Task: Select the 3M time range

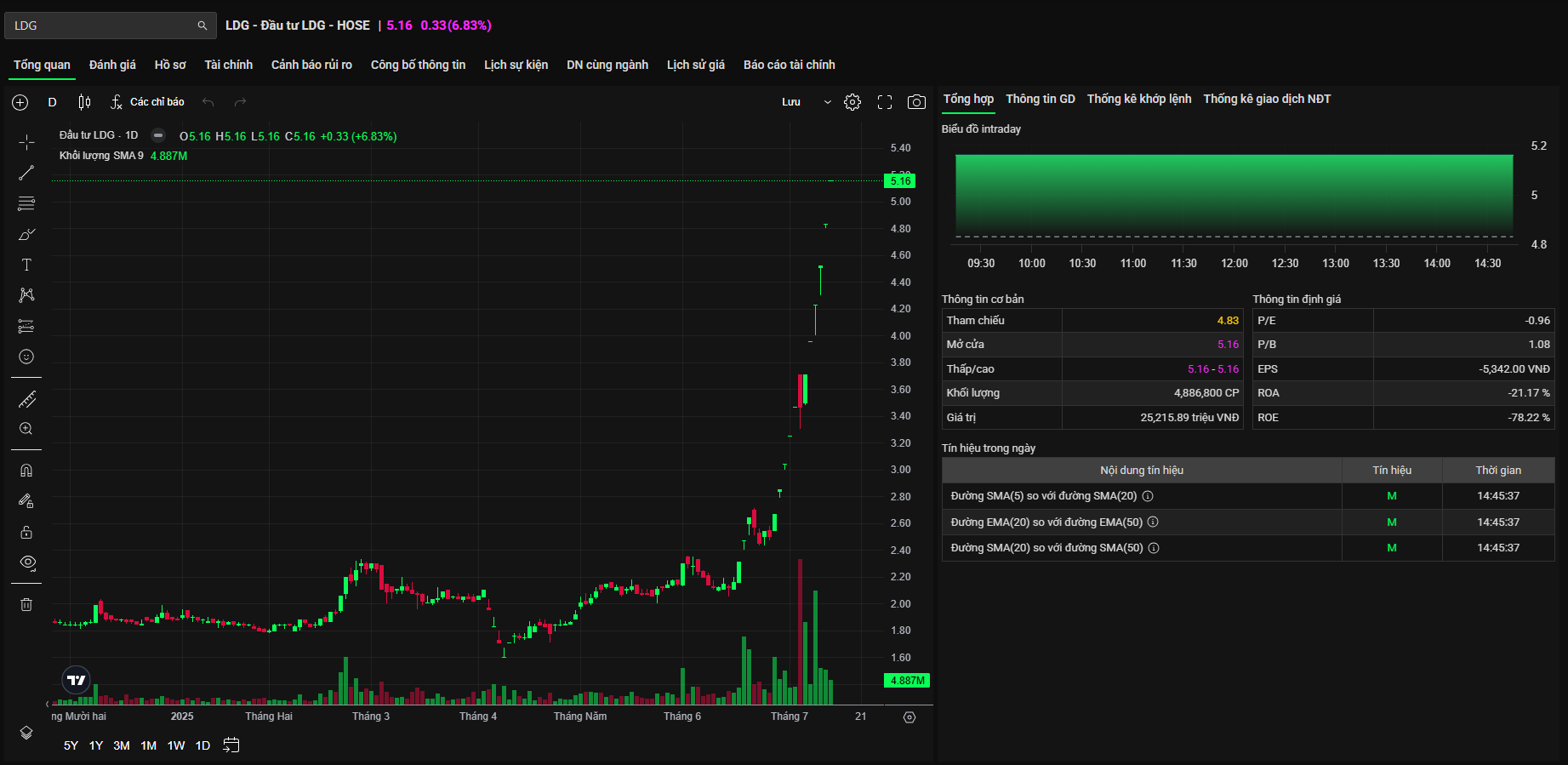Action: pyautogui.click(x=122, y=745)
